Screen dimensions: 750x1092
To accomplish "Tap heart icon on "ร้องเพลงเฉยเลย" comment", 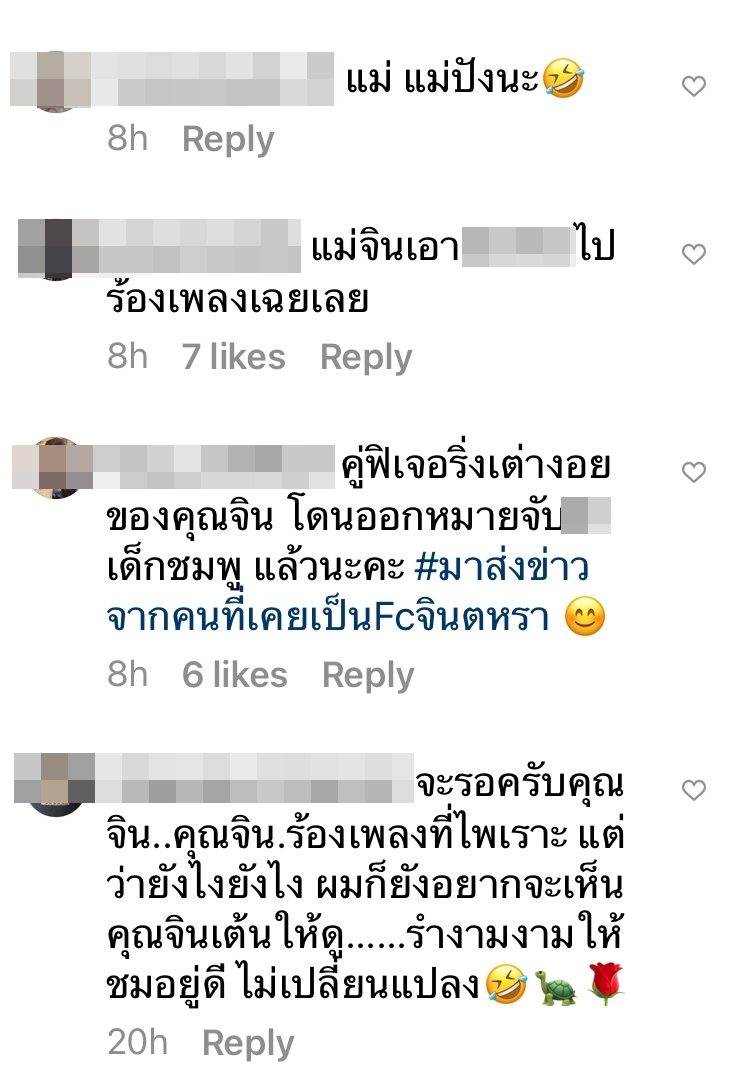I will pyautogui.click(x=694, y=254).
